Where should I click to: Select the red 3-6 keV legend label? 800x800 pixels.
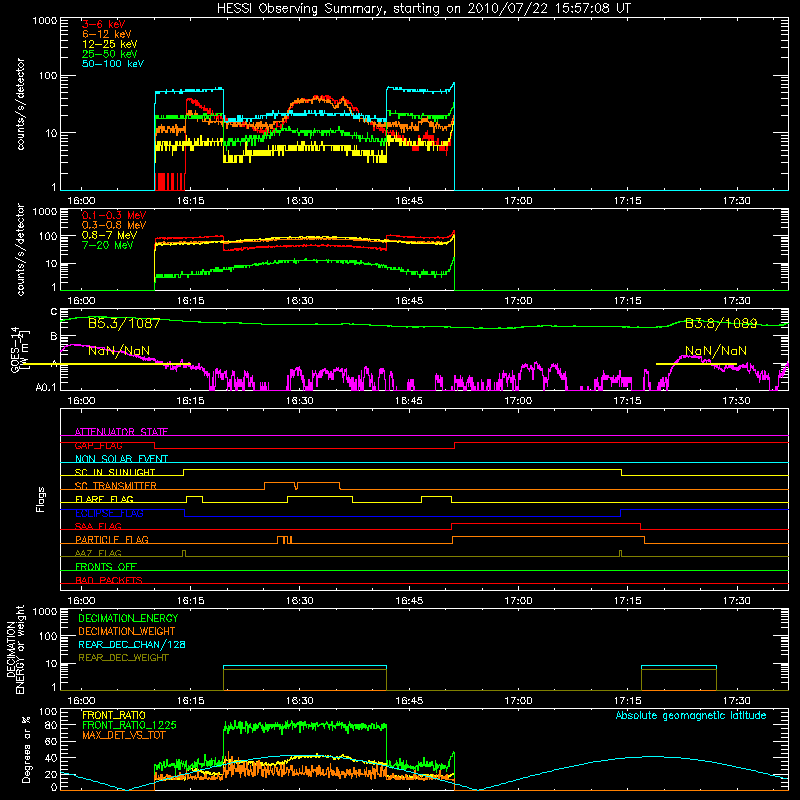point(104,24)
